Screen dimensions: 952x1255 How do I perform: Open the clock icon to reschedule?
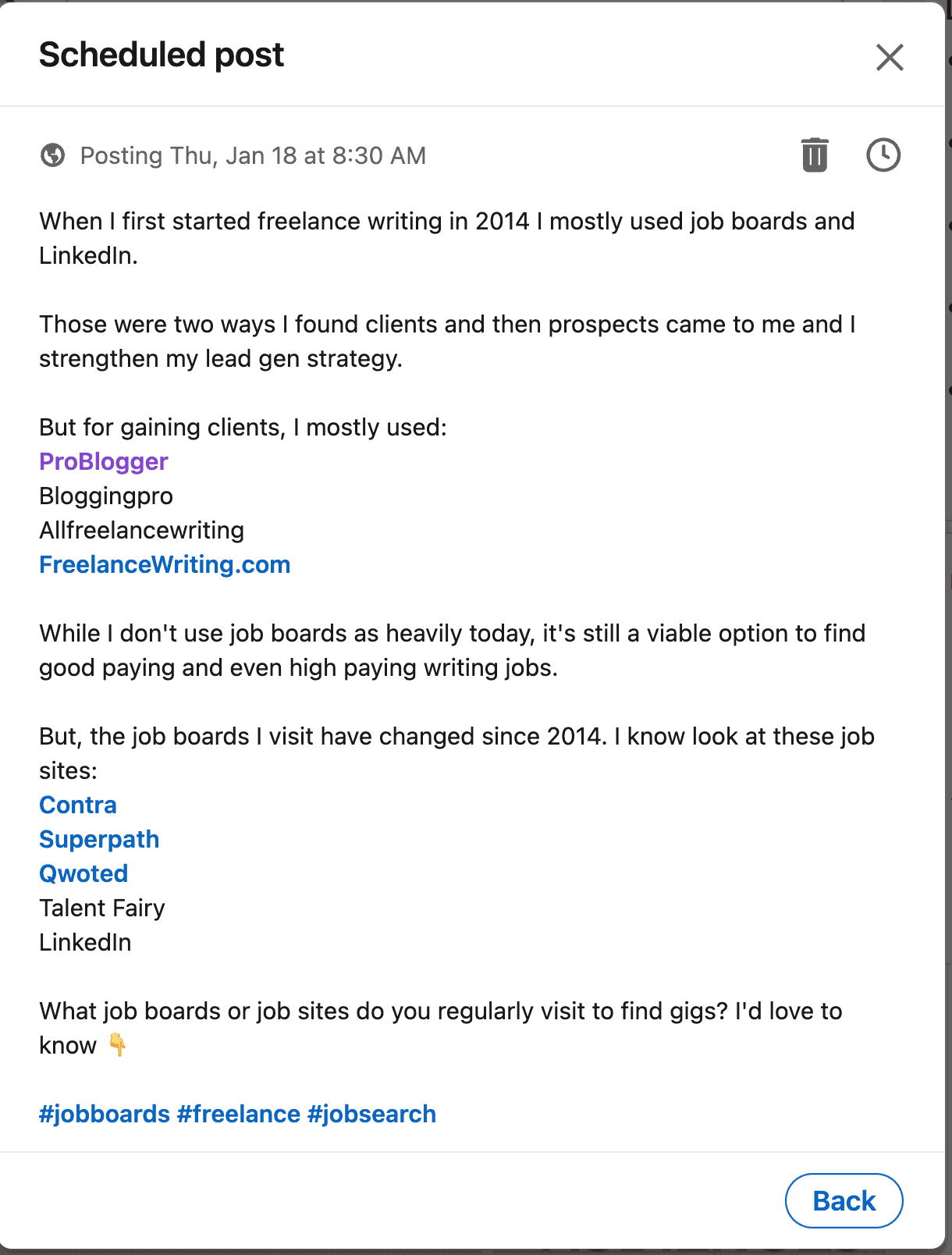pos(883,155)
